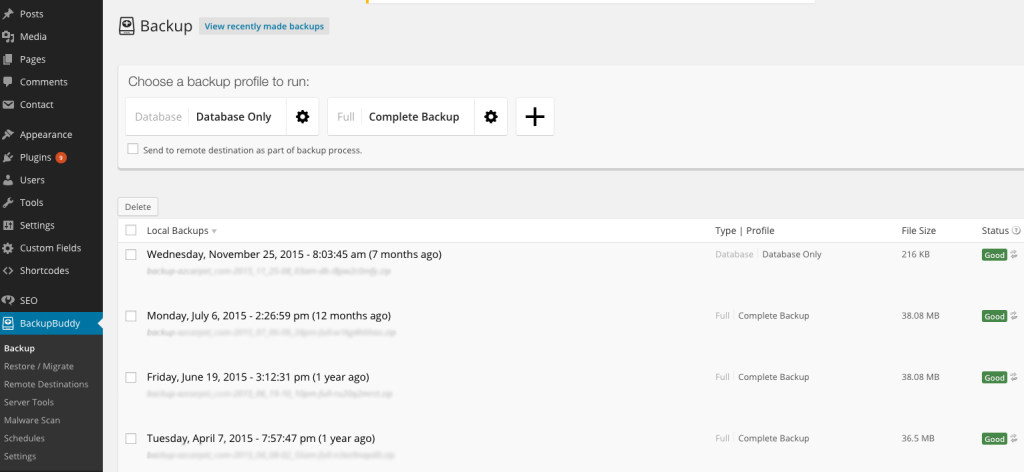This screenshot has width=1024, height=472.
Task: Check the November 25, 2015 backup checkbox
Action: [131, 255]
